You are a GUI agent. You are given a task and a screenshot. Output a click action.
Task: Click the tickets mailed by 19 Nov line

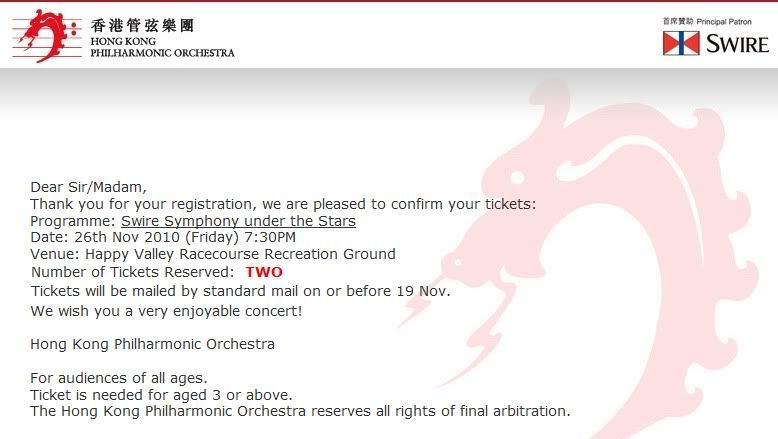point(241,291)
